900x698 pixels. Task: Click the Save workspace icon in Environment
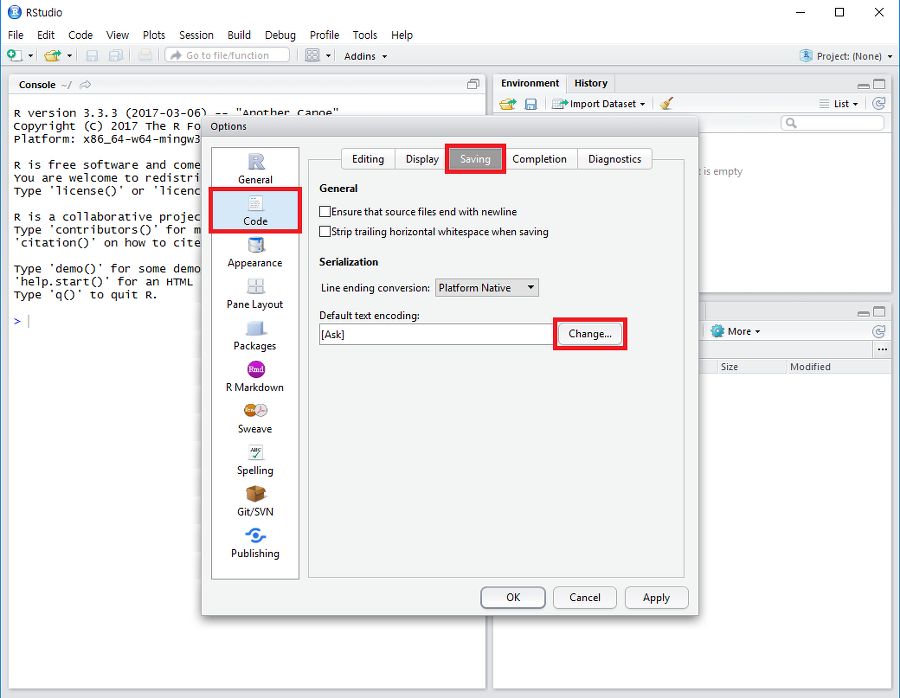(x=531, y=104)
